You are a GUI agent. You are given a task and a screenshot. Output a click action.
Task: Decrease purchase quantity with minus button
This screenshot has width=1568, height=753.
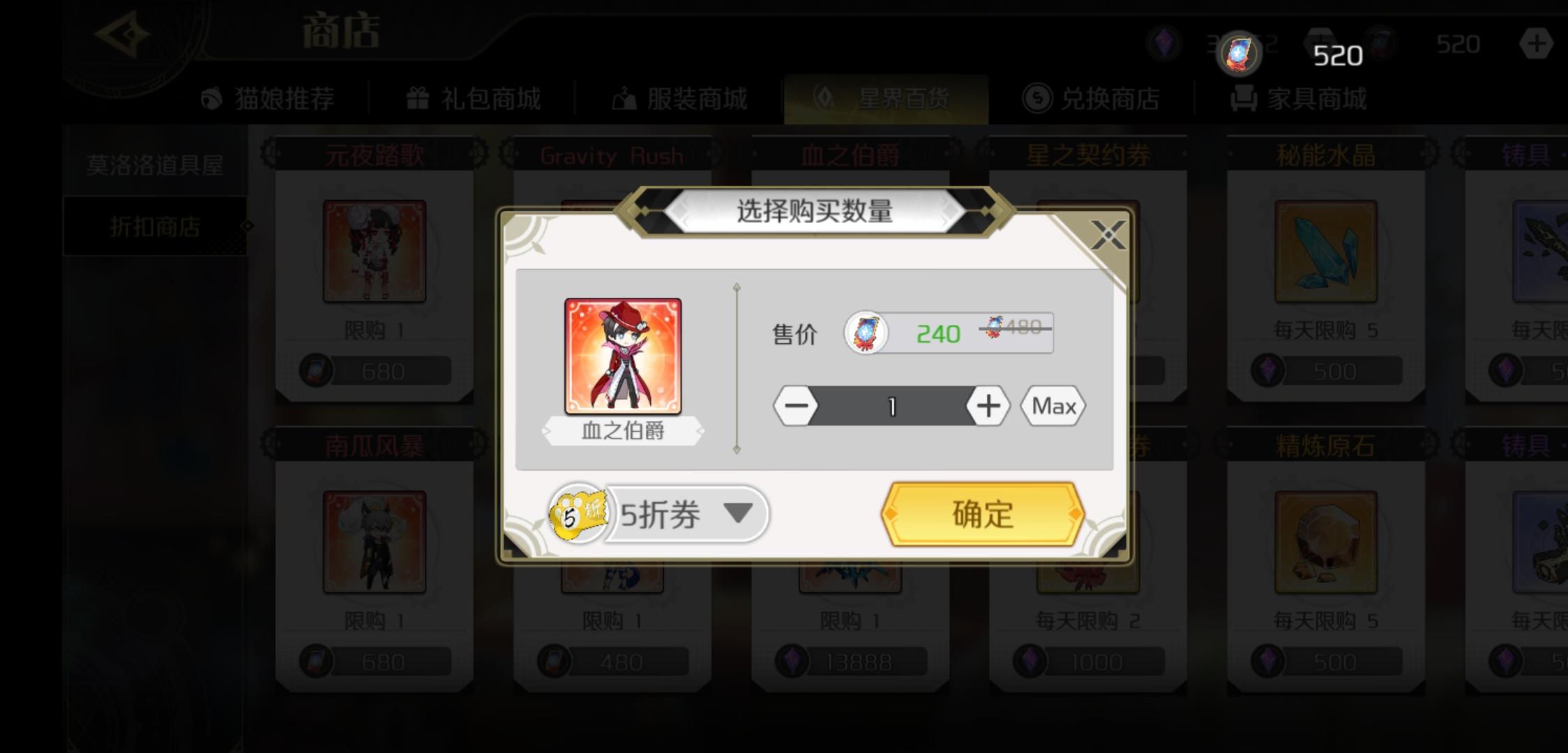796,406
